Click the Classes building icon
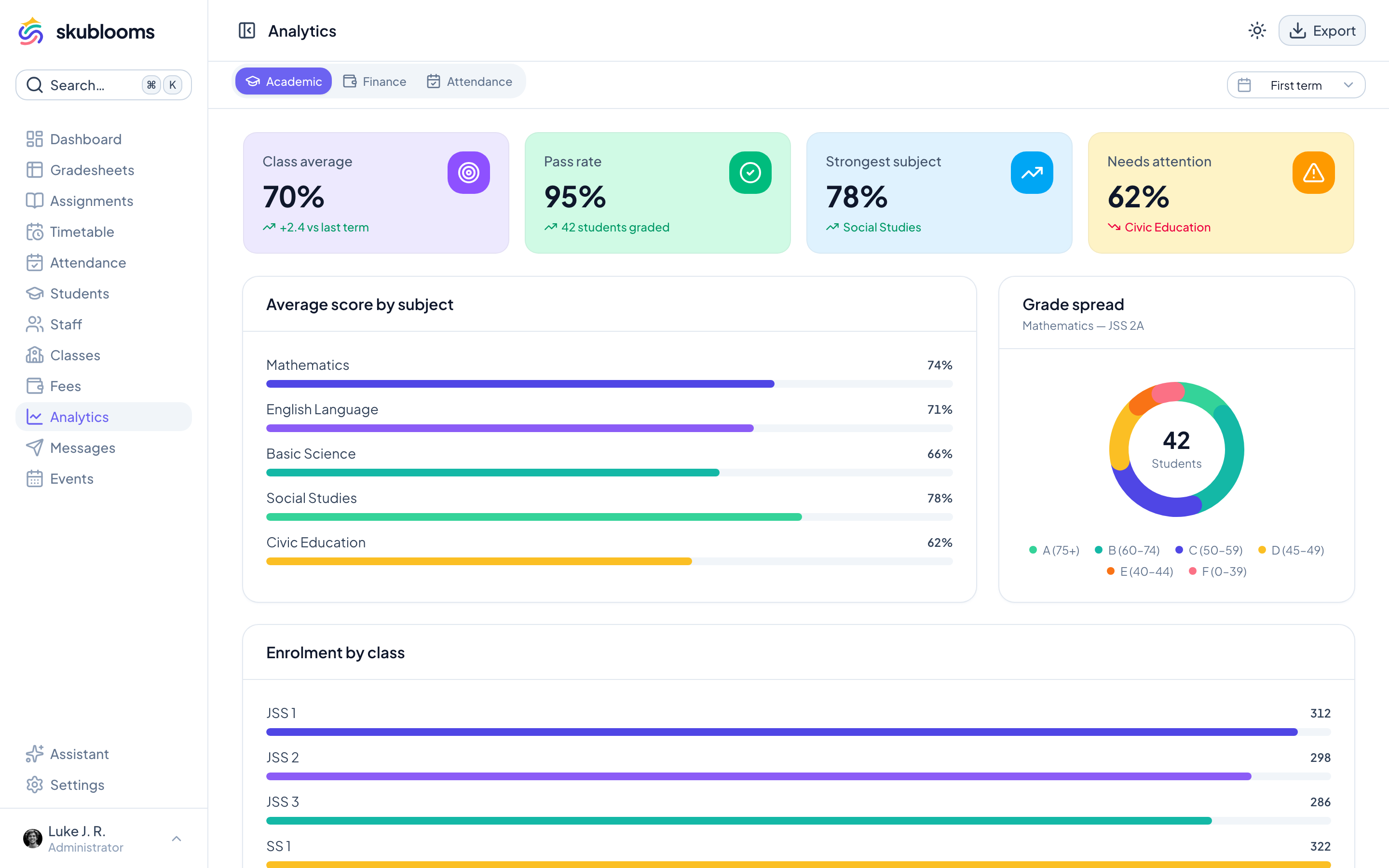 pos(34,355)
